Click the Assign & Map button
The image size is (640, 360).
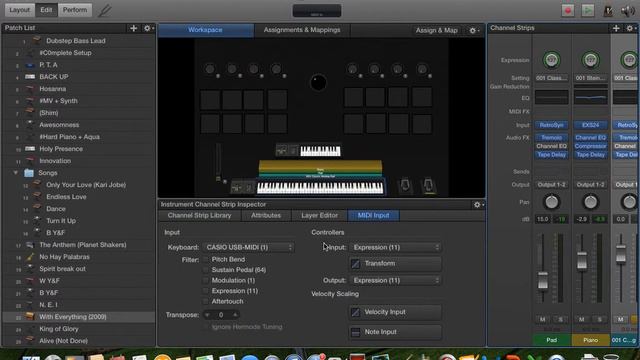pyautogui.click(x=436, y=31)
